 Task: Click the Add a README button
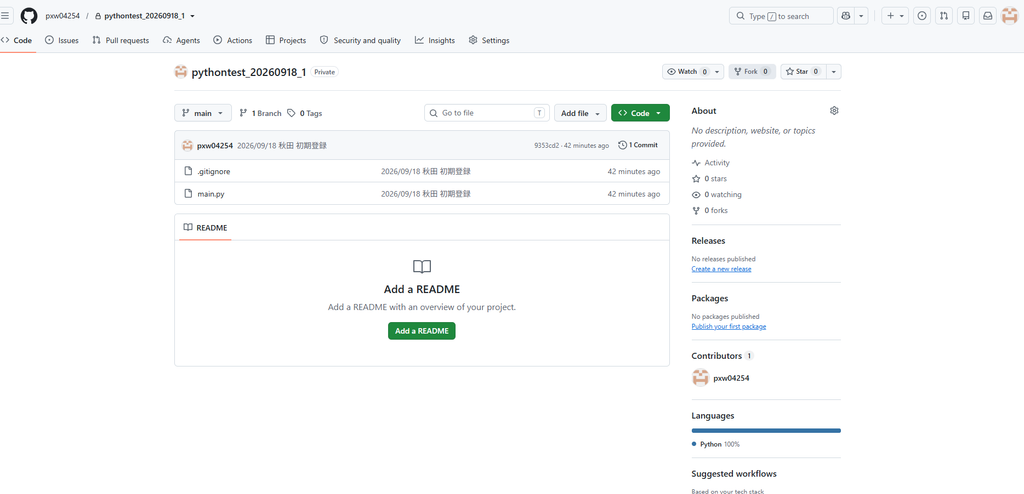(422, 331)
